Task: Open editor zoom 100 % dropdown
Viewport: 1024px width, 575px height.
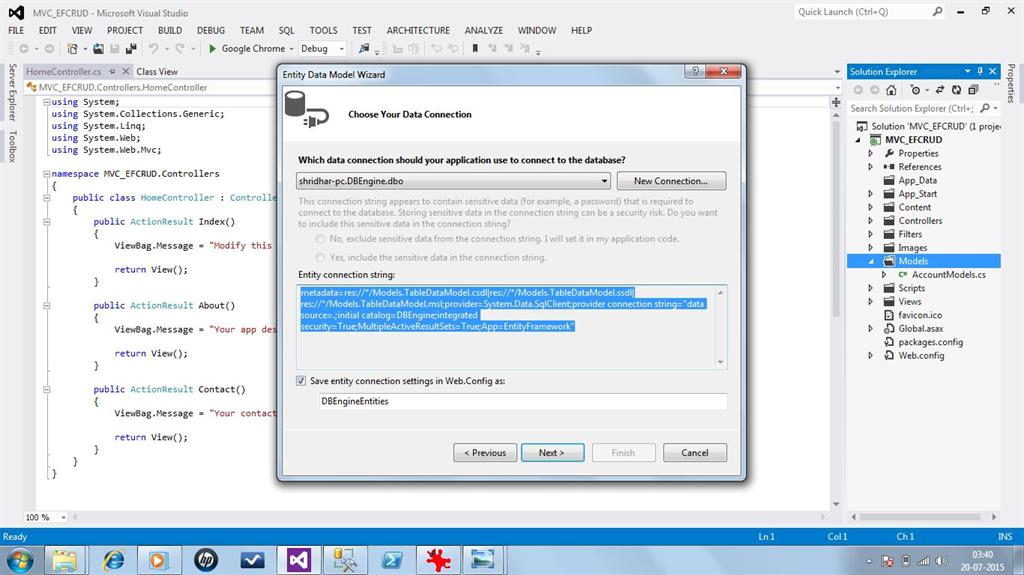Action: (x=63, y=518)
